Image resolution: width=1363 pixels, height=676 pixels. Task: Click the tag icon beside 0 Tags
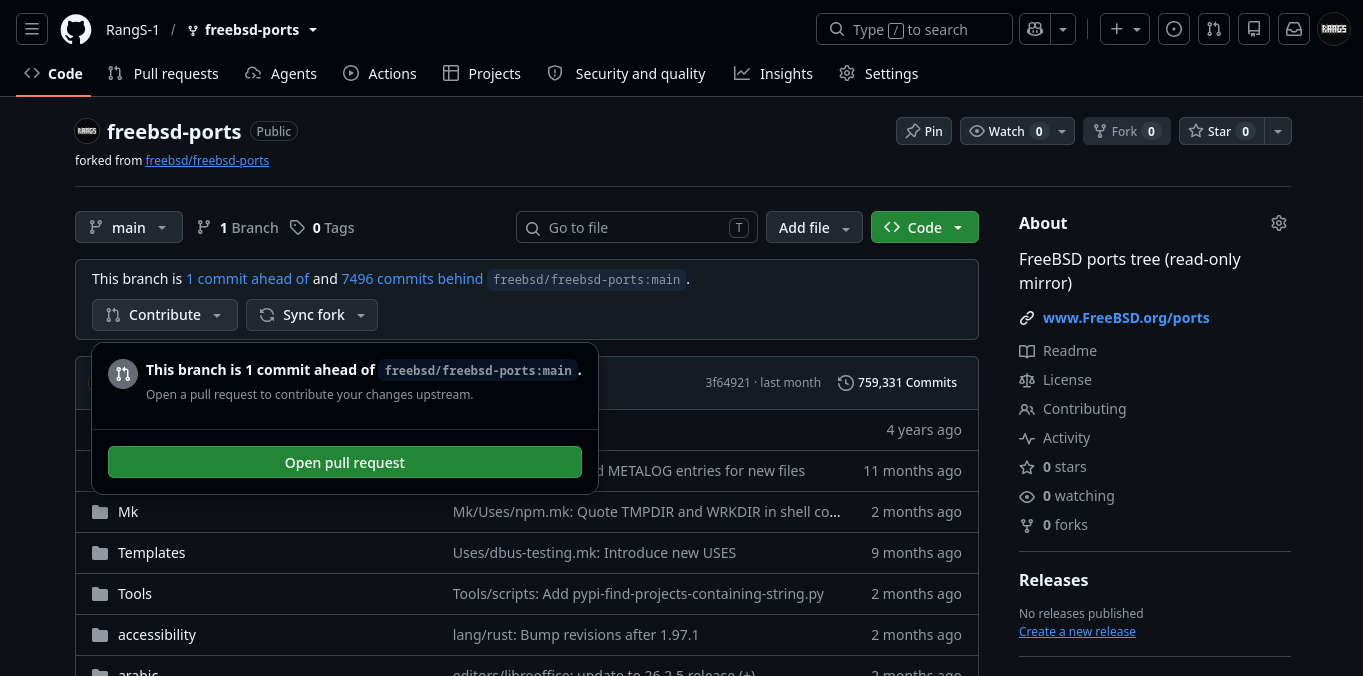coord(297,228)
